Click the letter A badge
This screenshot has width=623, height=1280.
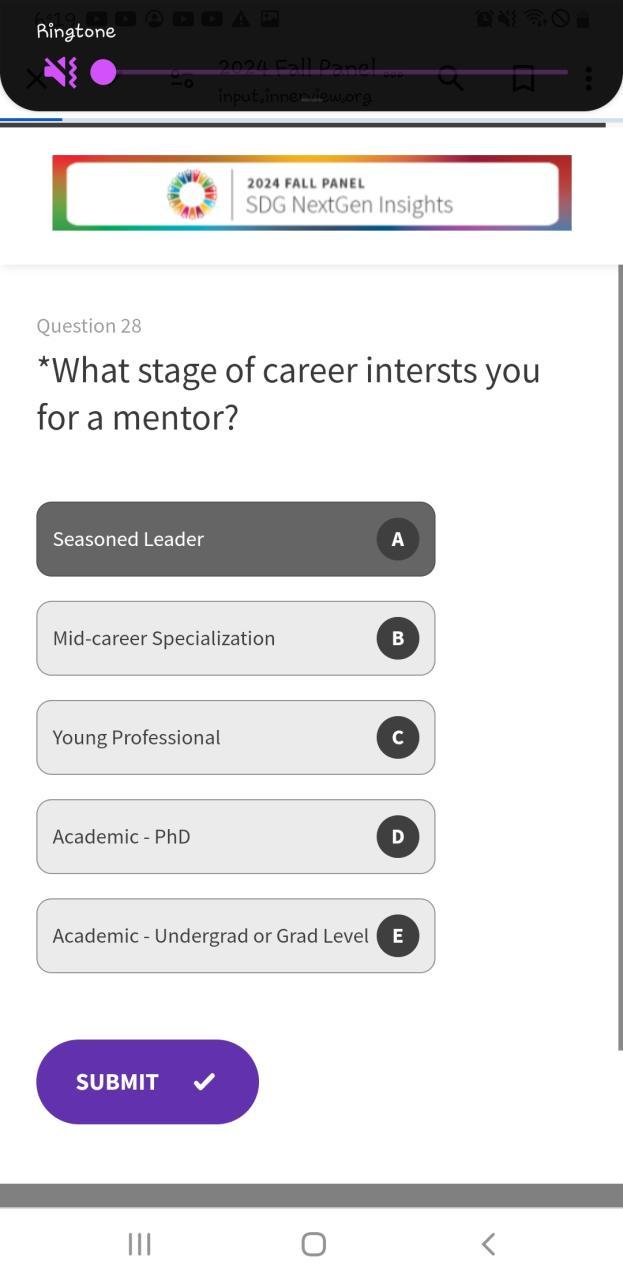(x=397, y=539)
